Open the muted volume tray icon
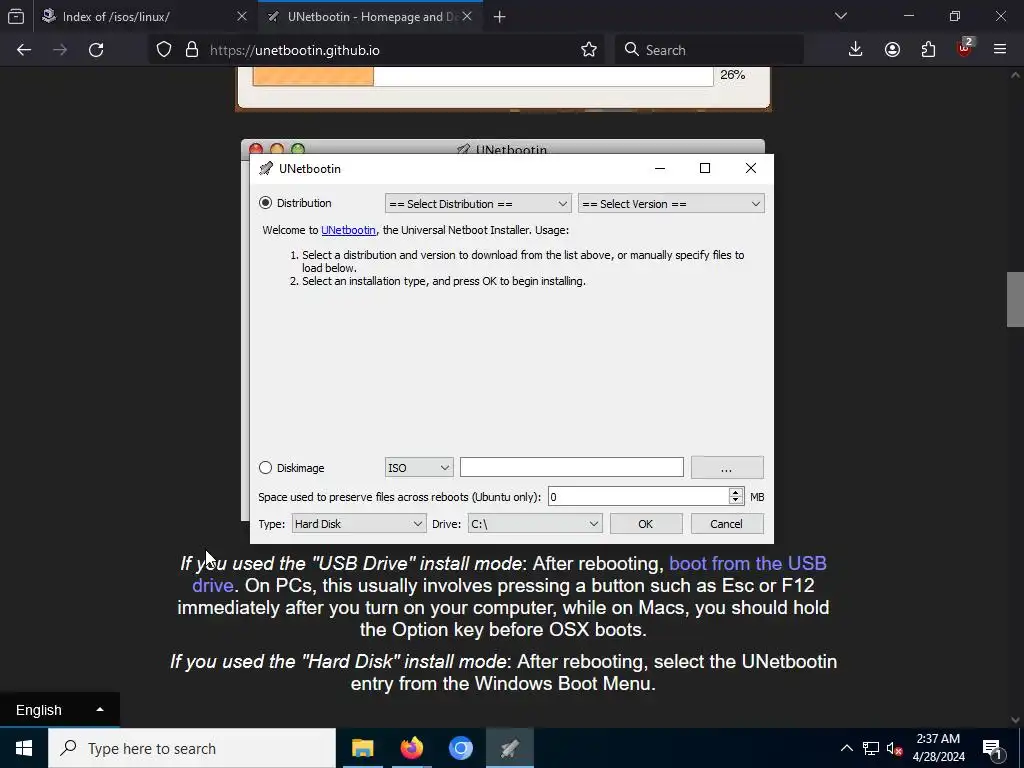This screenshot has height=768, width=1024. (x=895, y=748)
